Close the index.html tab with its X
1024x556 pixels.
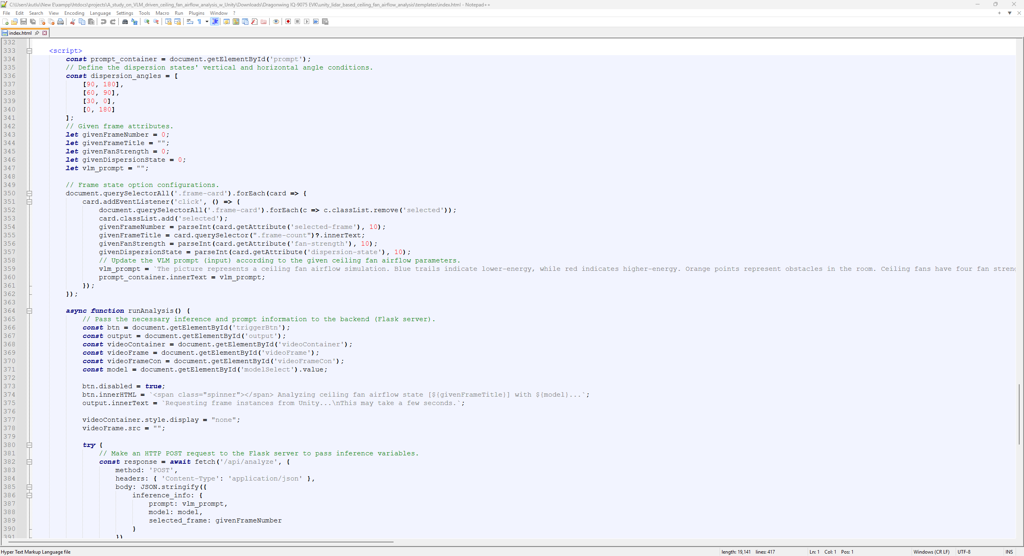(x=44, y=33)
